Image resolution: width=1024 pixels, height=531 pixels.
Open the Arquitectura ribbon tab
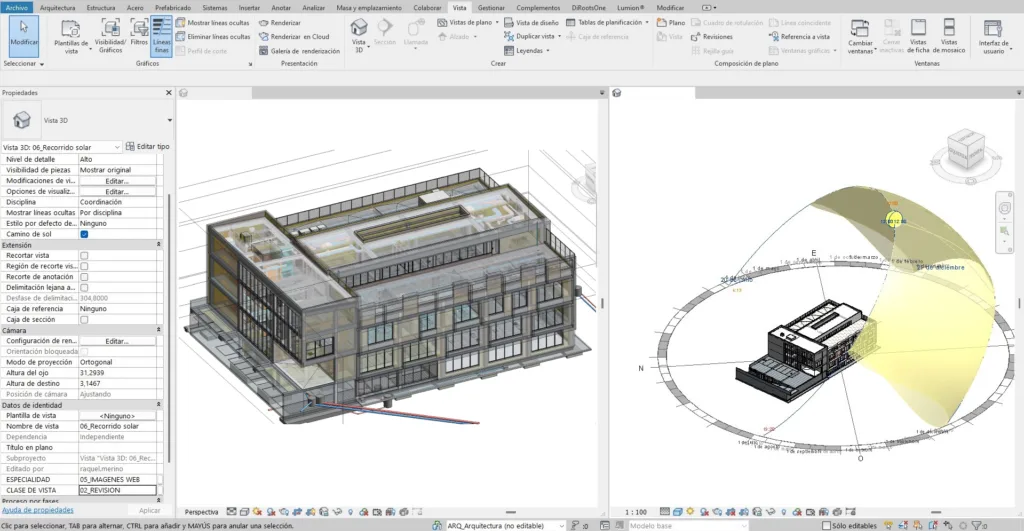click(x=57, y=7)
